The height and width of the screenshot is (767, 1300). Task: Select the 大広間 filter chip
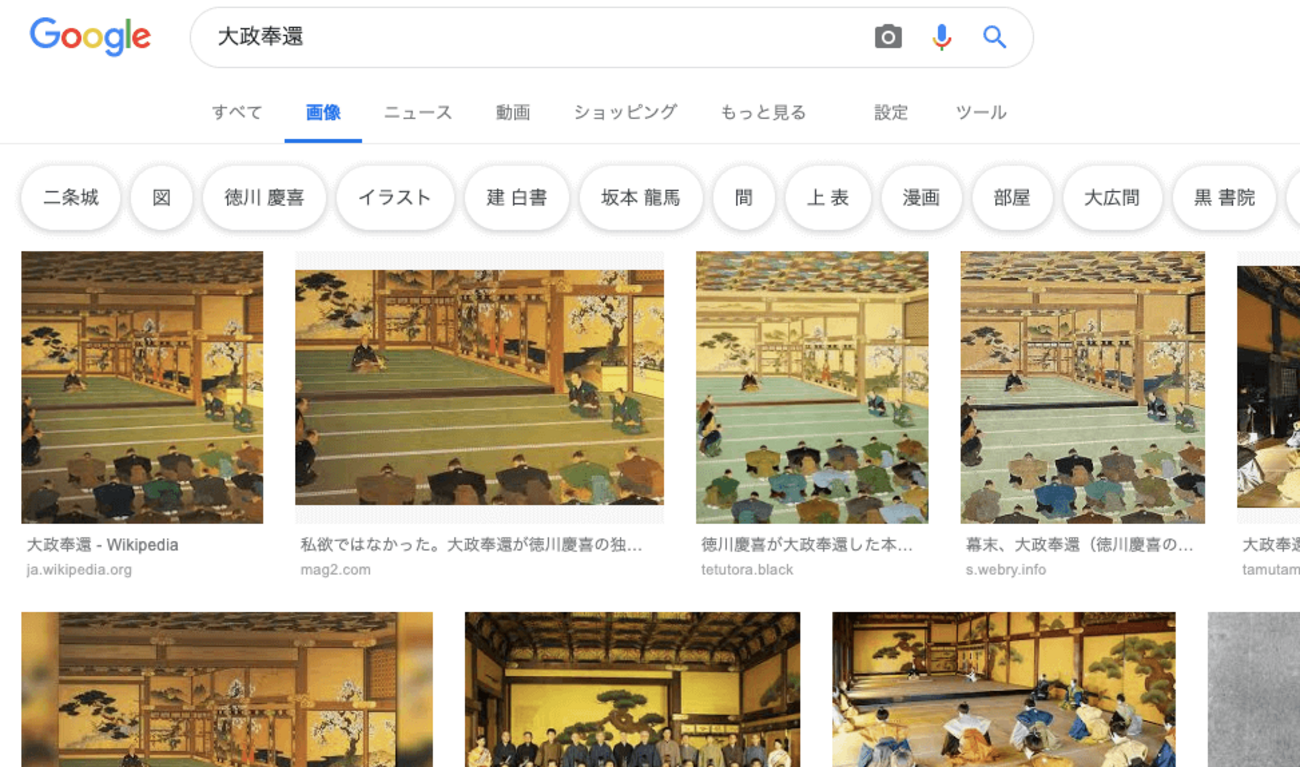1112,198
